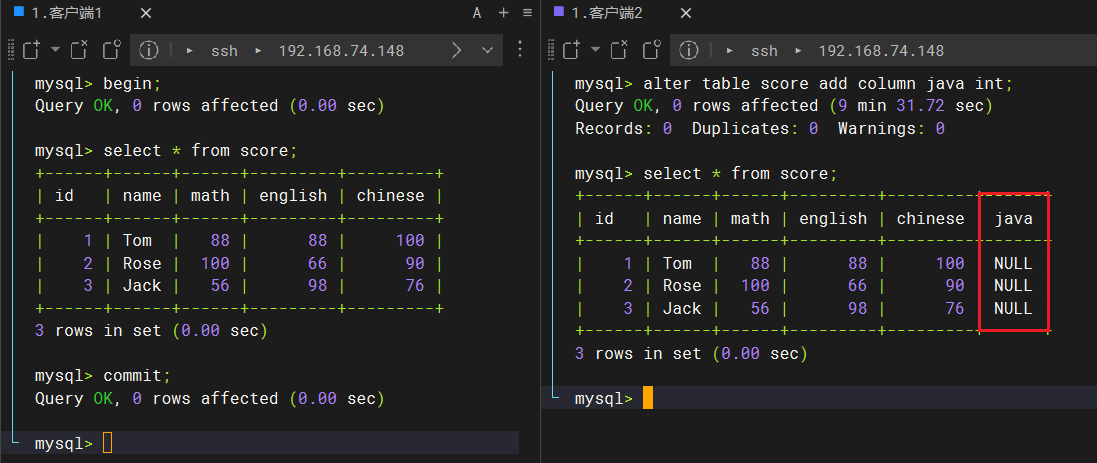Add new tab with plus icon

click(x=503, y=13)
